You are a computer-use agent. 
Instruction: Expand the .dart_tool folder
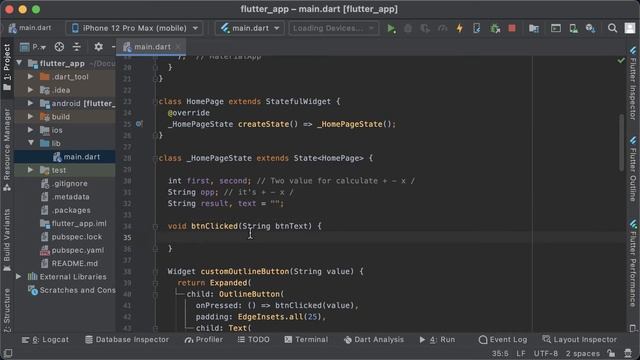[x=31, y=76]
